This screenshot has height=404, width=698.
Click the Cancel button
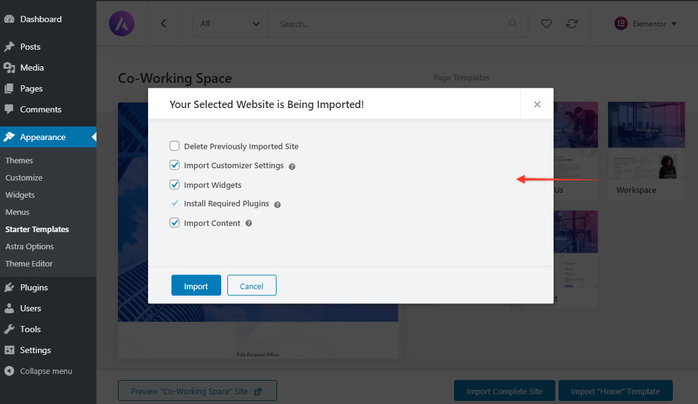[252, 285]
